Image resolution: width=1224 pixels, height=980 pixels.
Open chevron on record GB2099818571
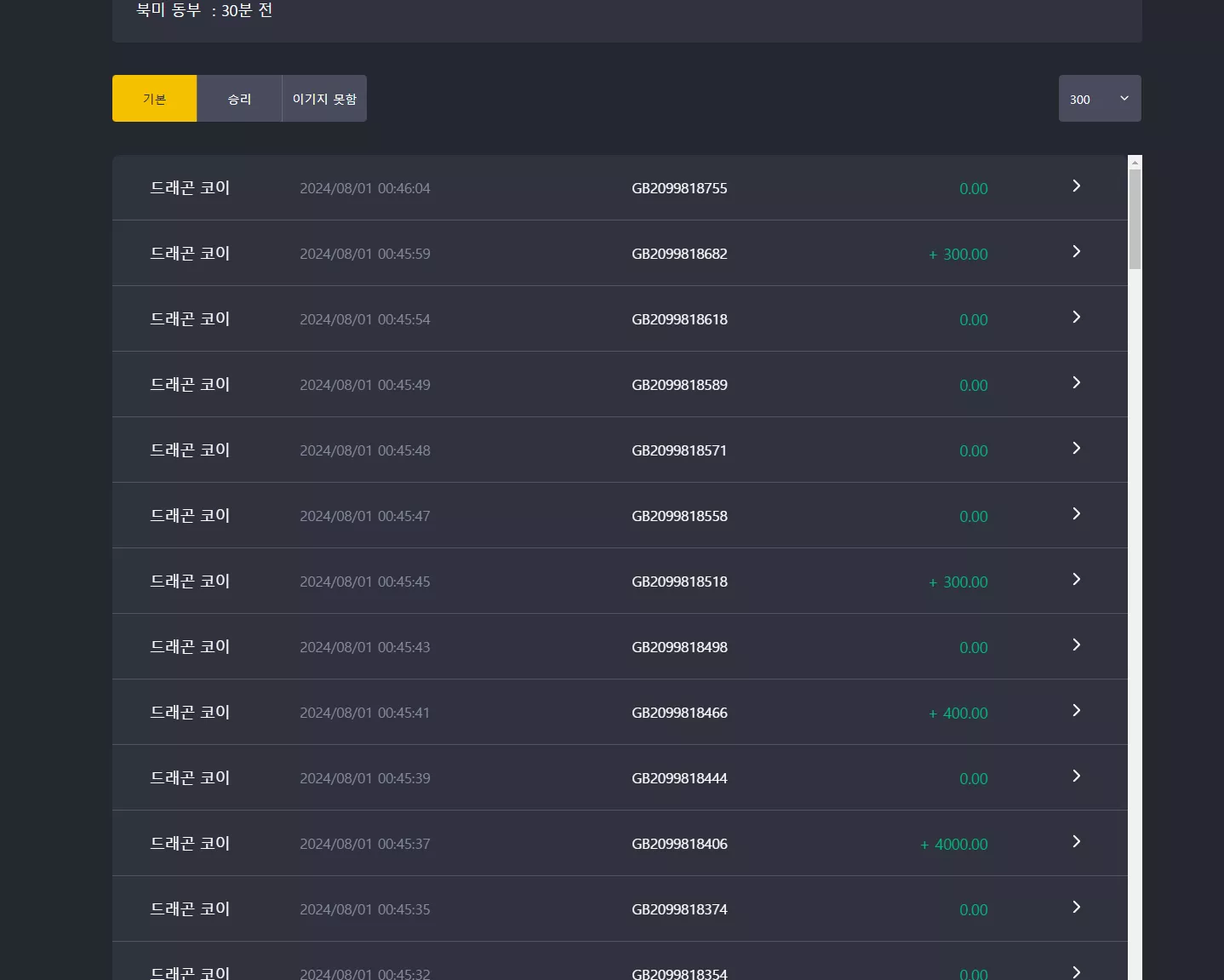point(1076,448)
